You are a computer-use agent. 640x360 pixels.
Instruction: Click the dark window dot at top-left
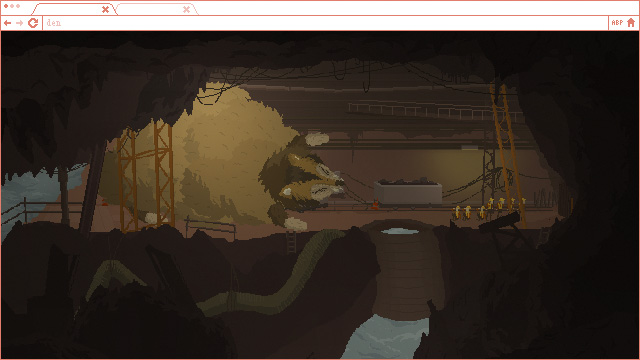point(6,6)
